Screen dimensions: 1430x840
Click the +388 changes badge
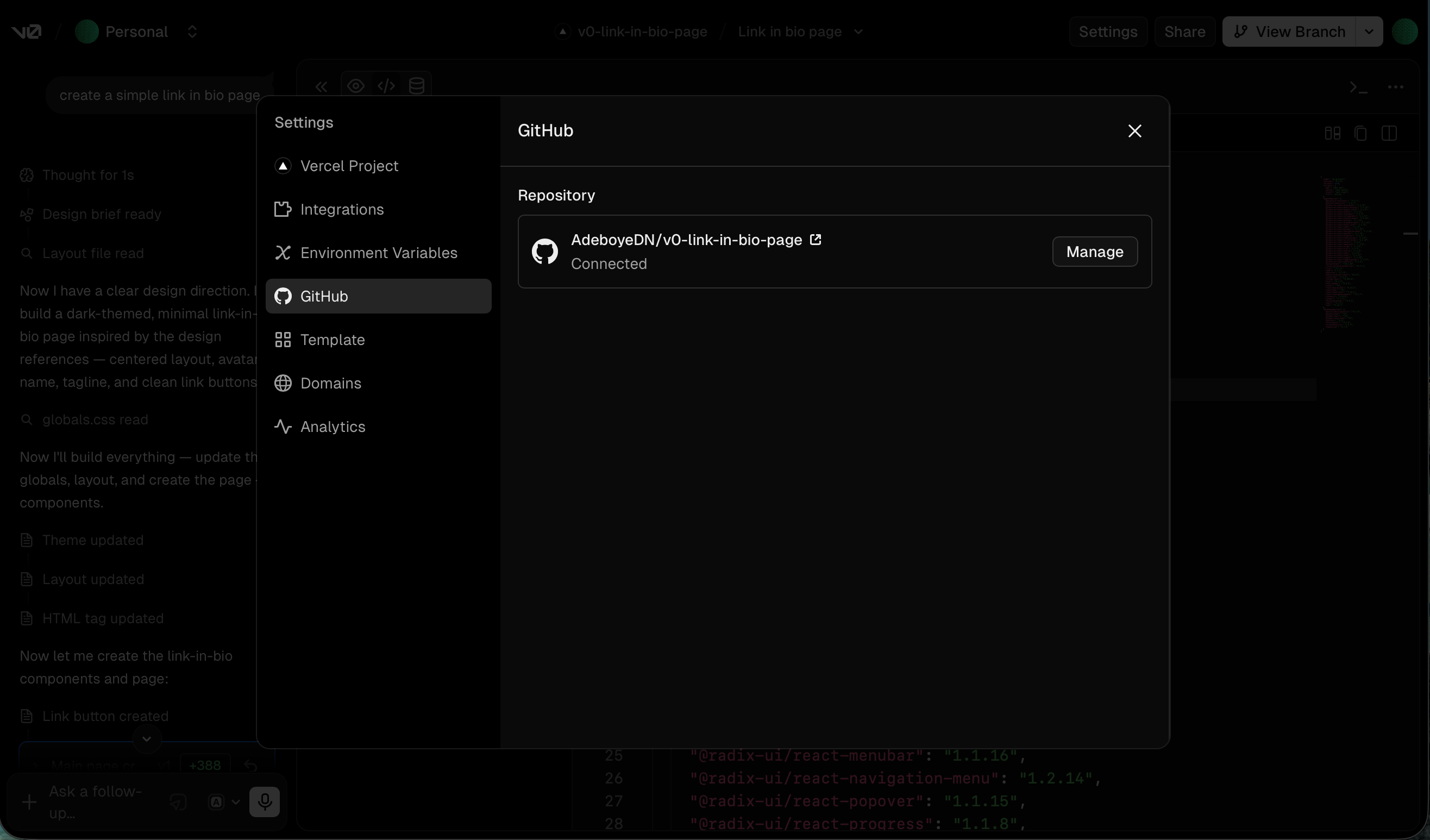pyautogui.click(x=205, y=766)
